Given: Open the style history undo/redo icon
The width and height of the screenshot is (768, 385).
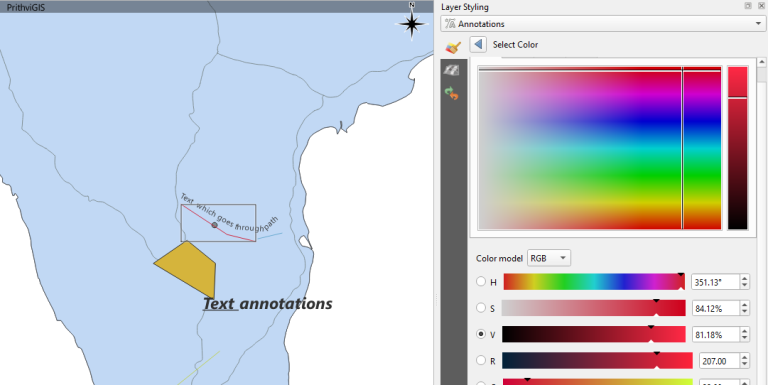Looking at the screenshot, I should point(452,93).
